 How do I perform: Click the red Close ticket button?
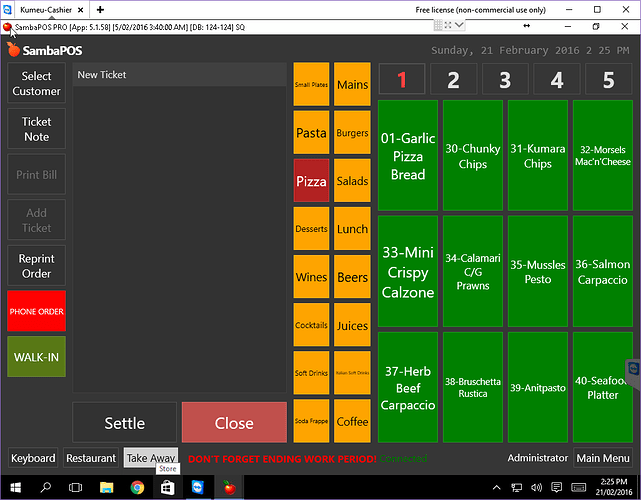click(234, 423)
